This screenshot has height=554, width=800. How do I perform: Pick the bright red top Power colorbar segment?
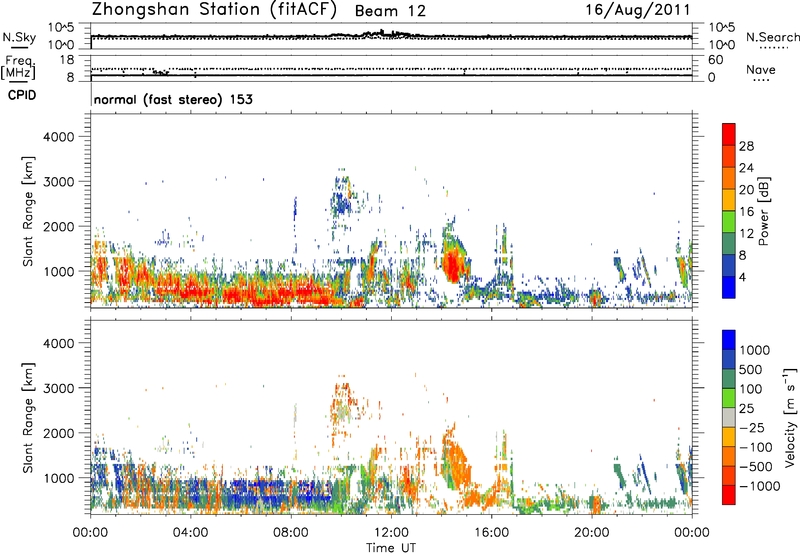point(729,134)
